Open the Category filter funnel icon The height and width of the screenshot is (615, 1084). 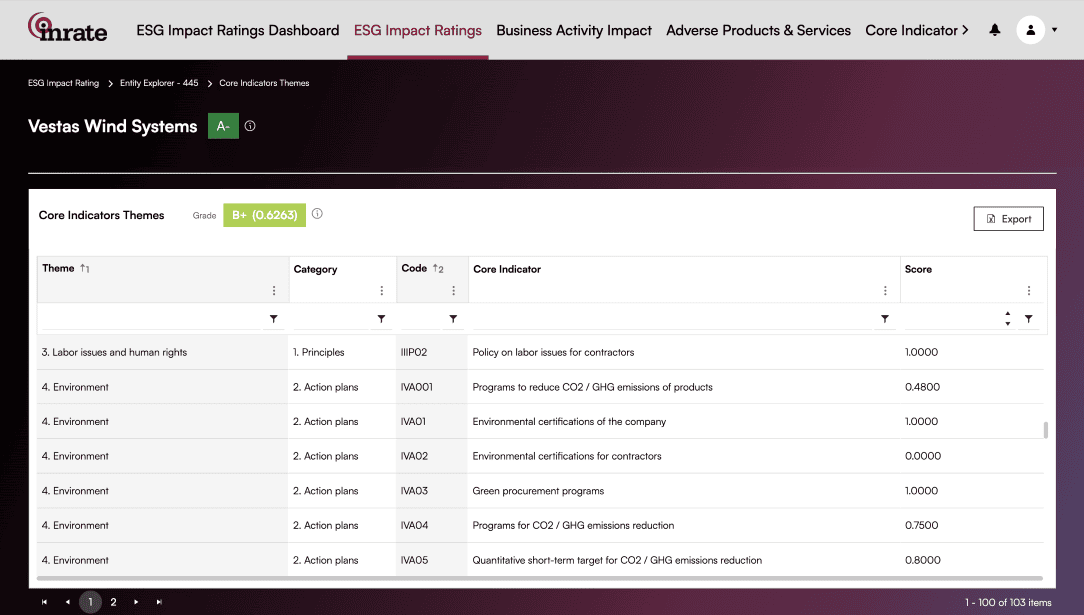382,319
